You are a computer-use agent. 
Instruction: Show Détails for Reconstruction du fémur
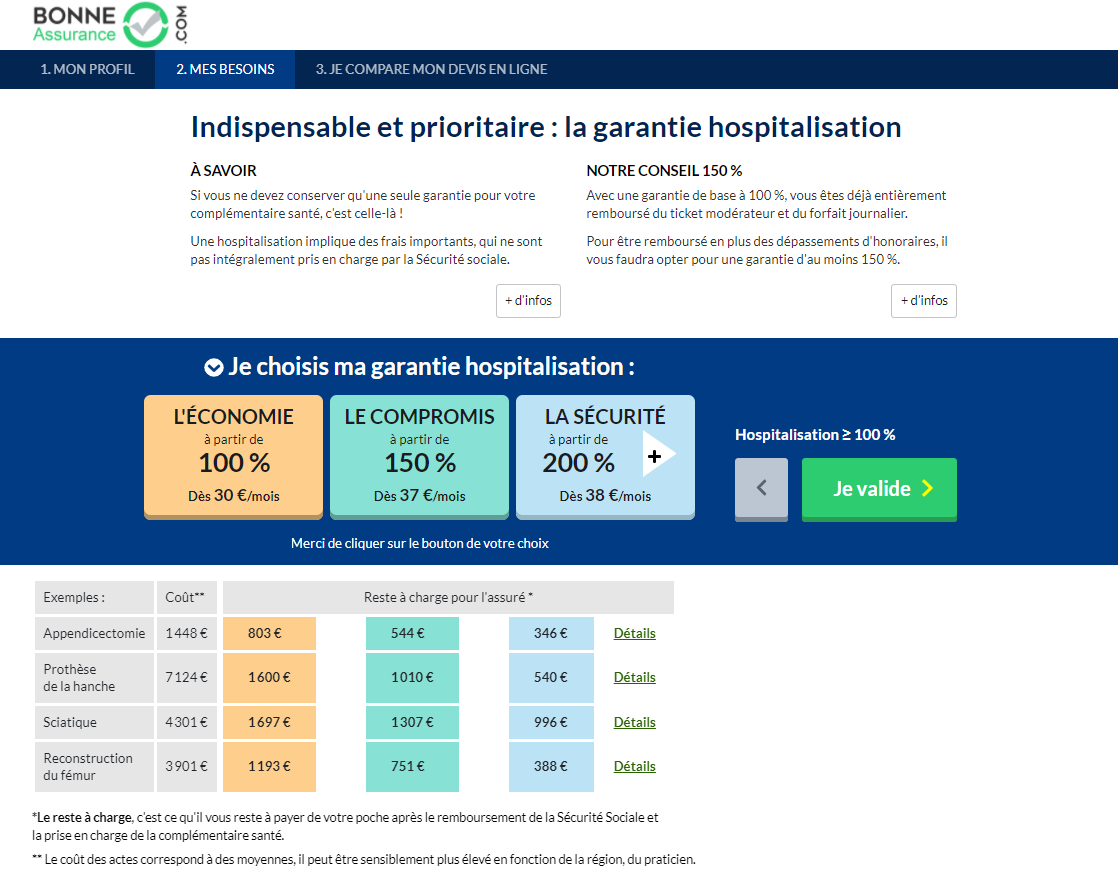634,766
